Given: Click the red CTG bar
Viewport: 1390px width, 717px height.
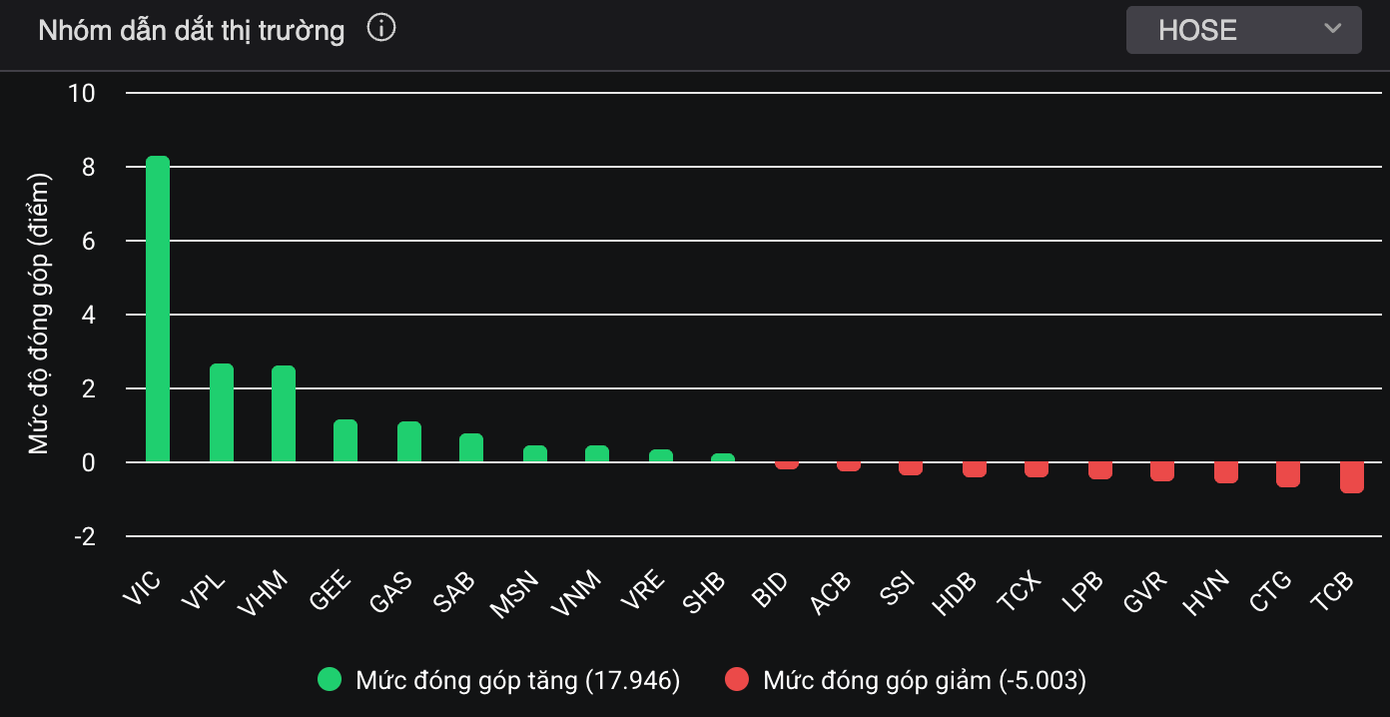Looking at the screenshot, I should pyautogui.click(x=1287, y=474).
